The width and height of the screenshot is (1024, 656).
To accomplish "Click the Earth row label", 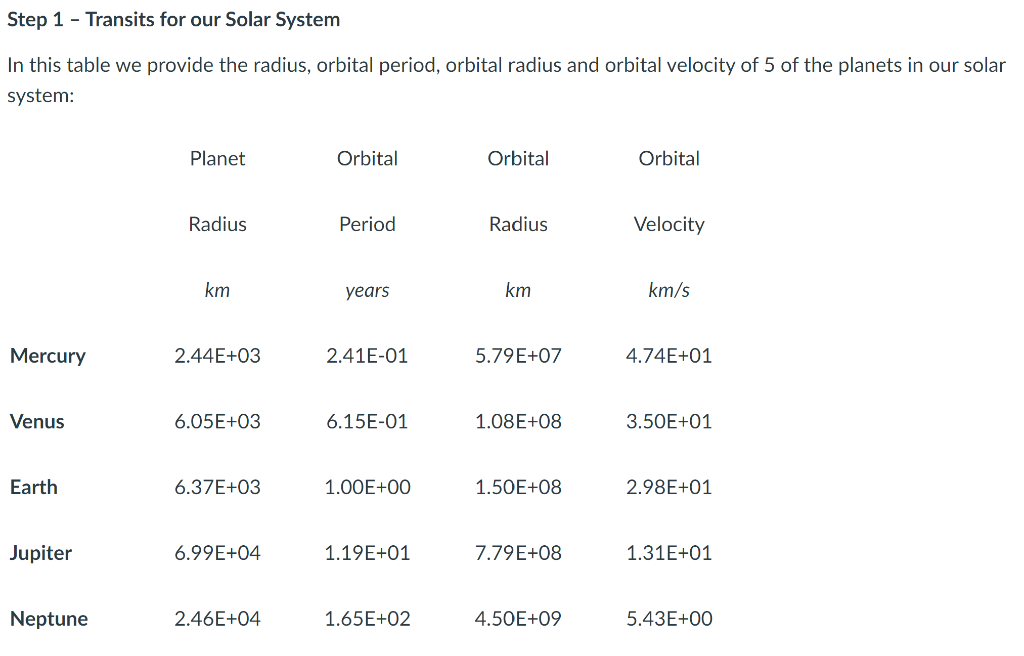I will [x=34, y=487].
